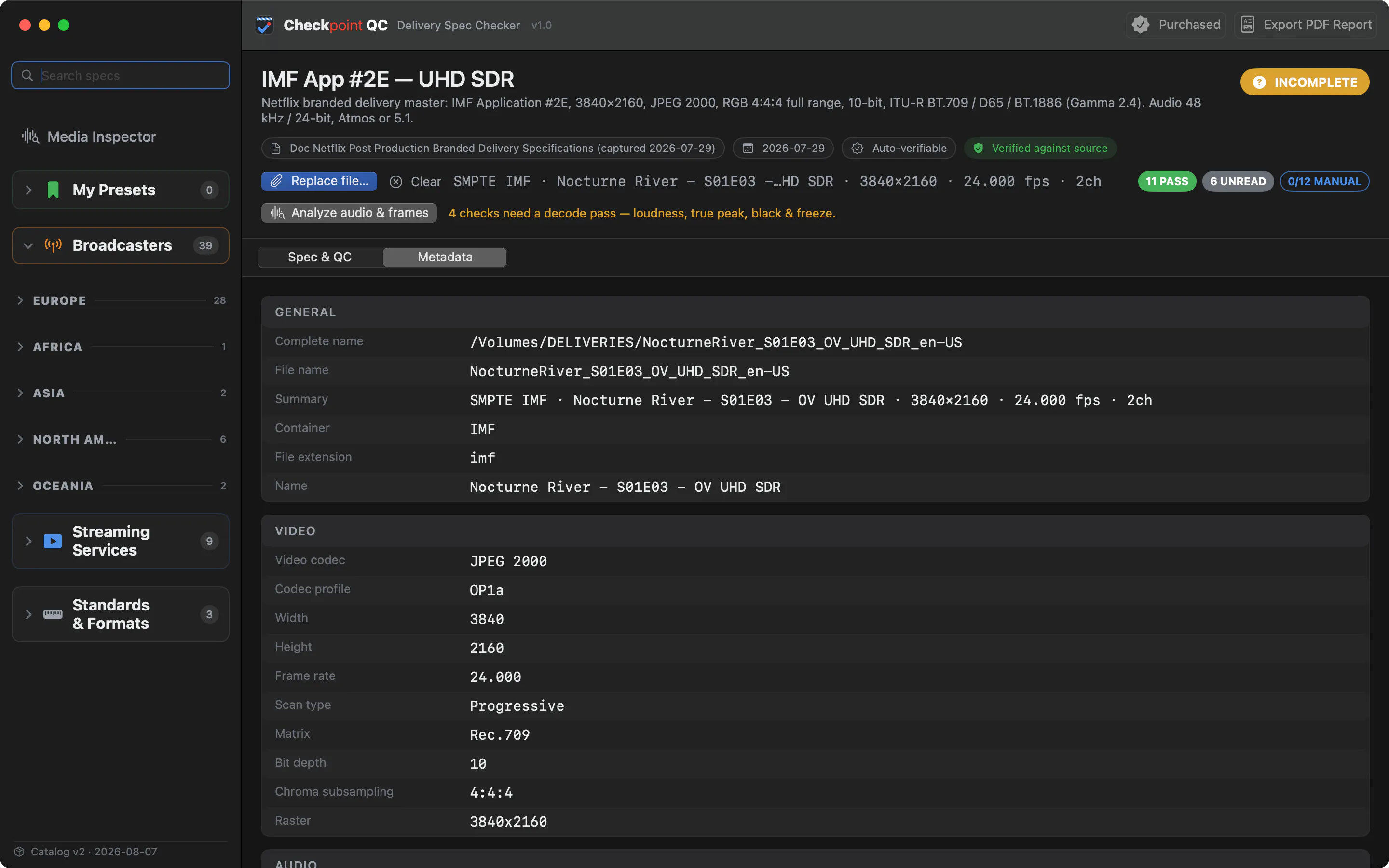Click the 11 PASS filter pill

tap(1167, 181)
